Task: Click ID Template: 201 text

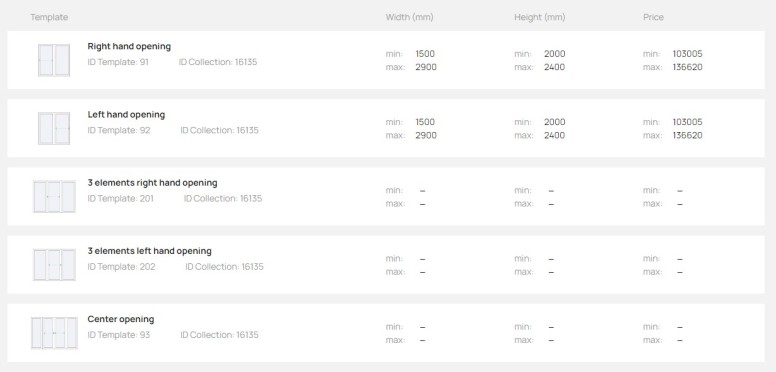Action: (x=121, y=198)
